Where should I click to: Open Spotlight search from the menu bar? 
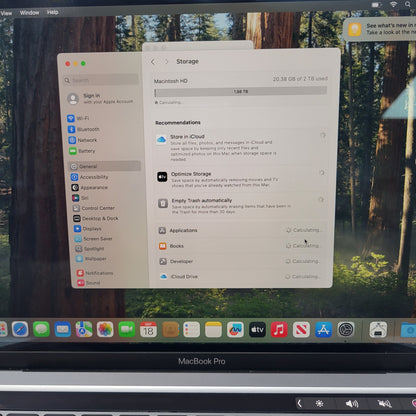(408, 4)
